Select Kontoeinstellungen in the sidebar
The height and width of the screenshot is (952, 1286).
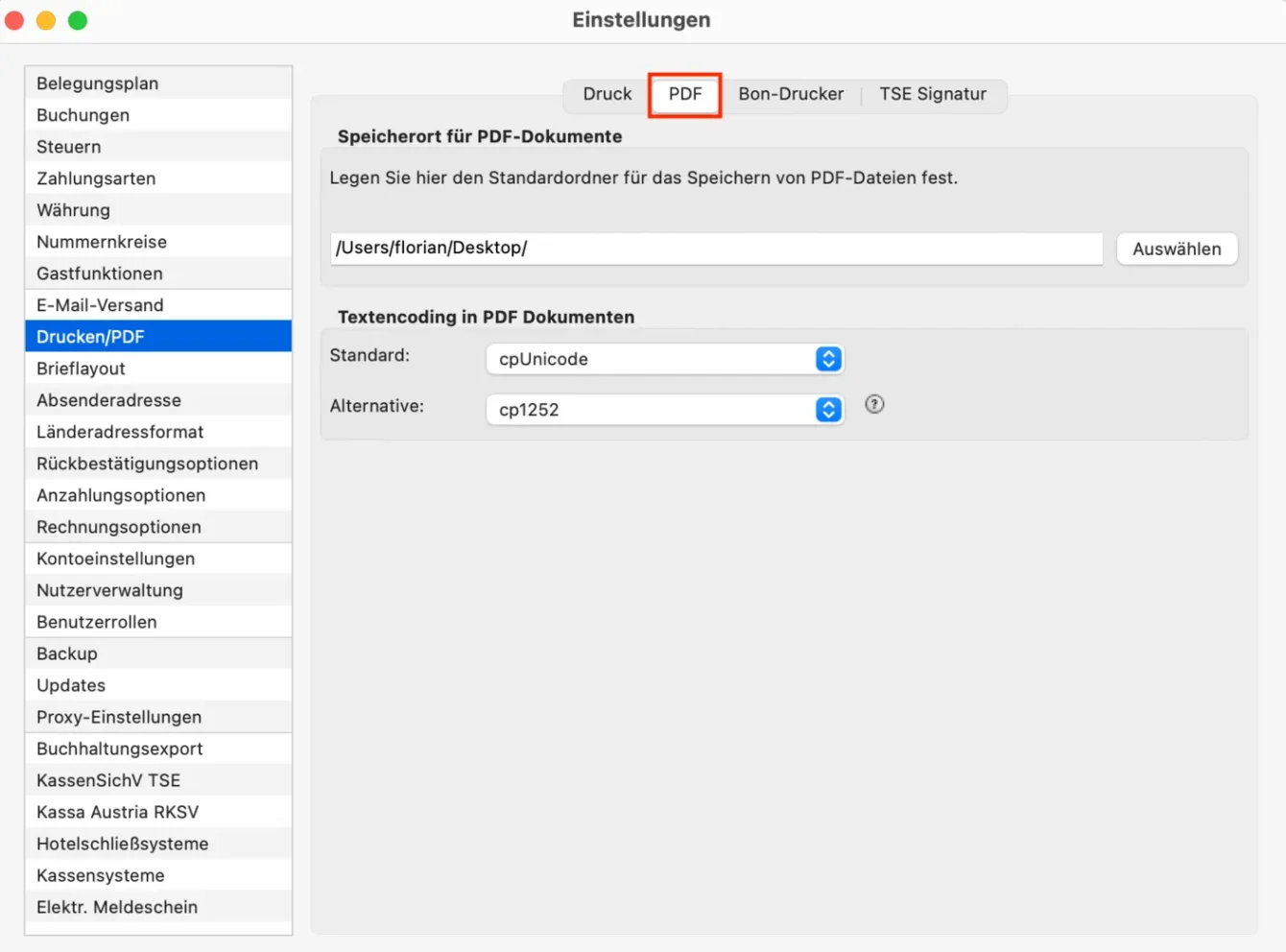(158, 559)
